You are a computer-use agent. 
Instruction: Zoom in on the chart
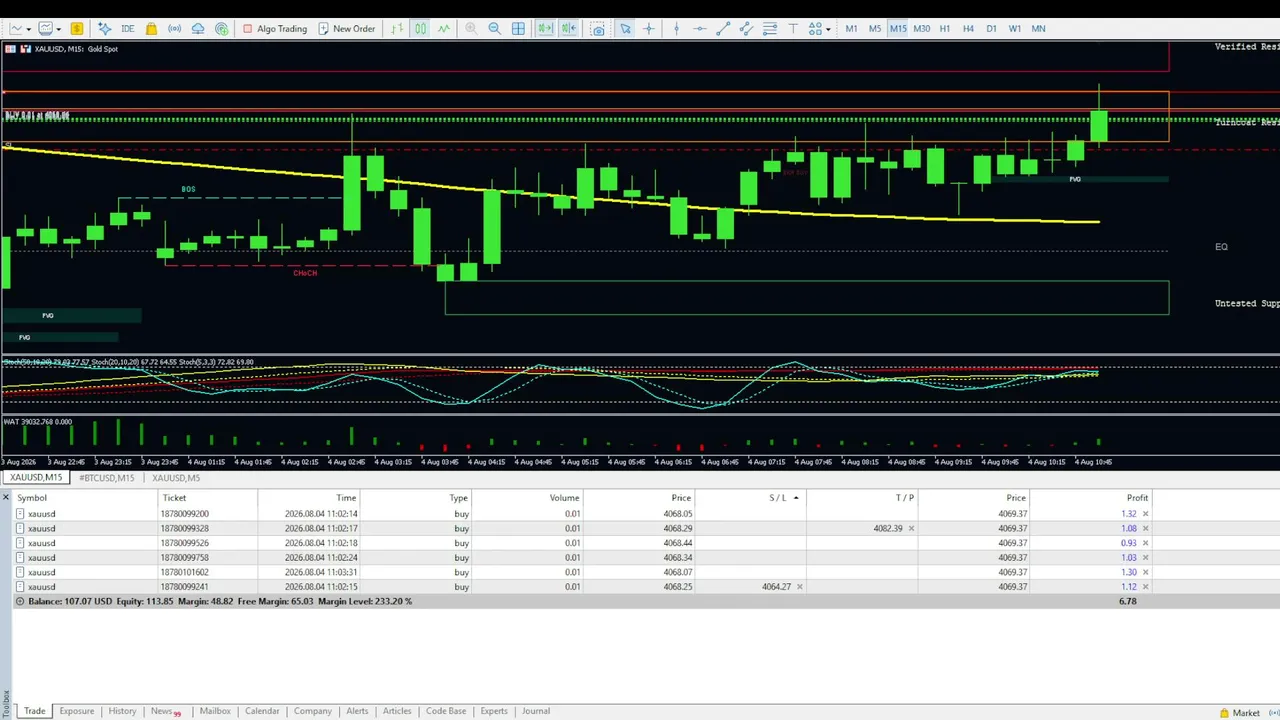click(x=471, y=29)
